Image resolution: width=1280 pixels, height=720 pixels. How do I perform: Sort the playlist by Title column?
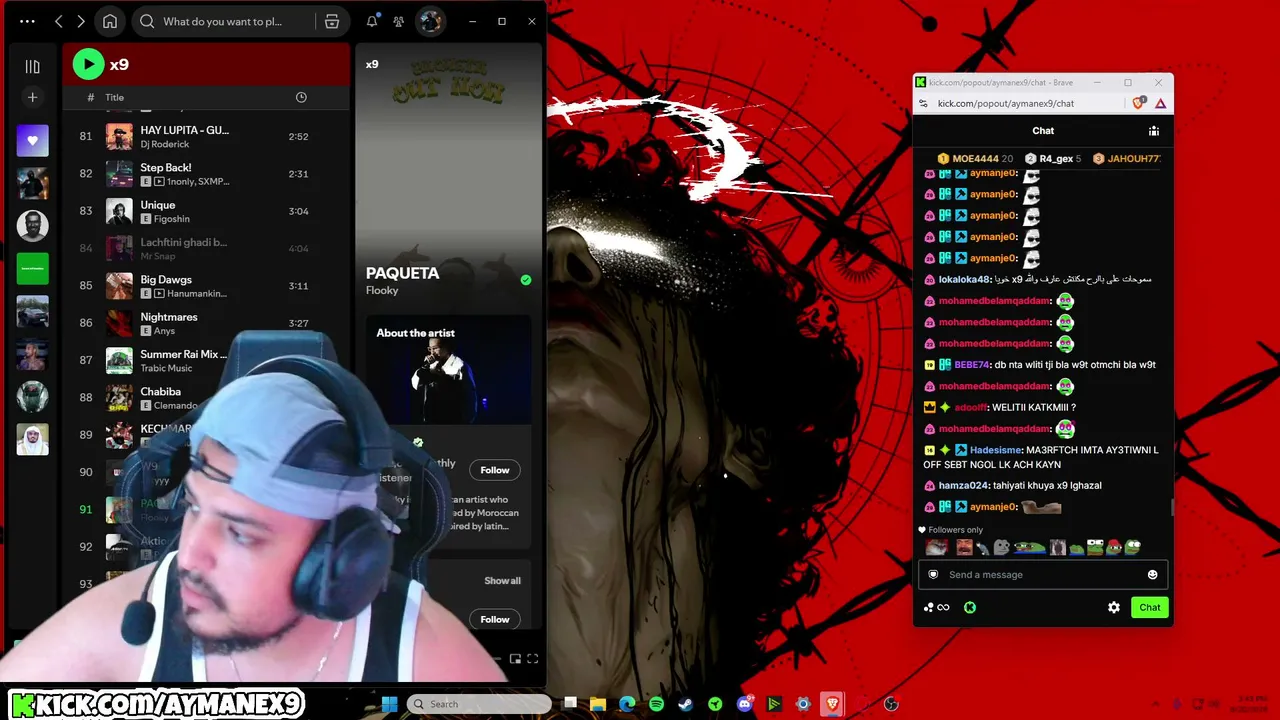coord(115,97)
